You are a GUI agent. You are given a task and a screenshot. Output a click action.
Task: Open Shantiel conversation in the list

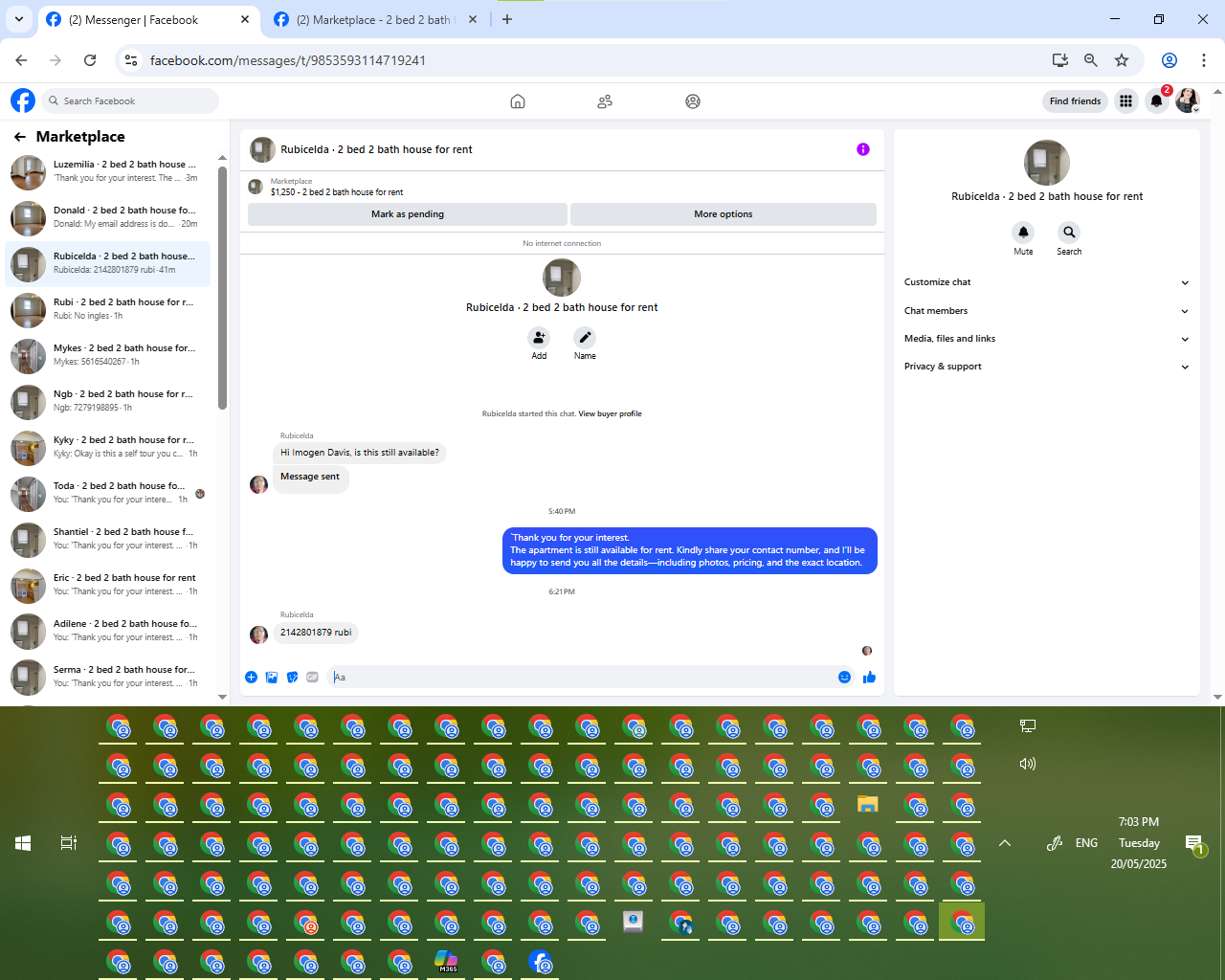[107, 540]
